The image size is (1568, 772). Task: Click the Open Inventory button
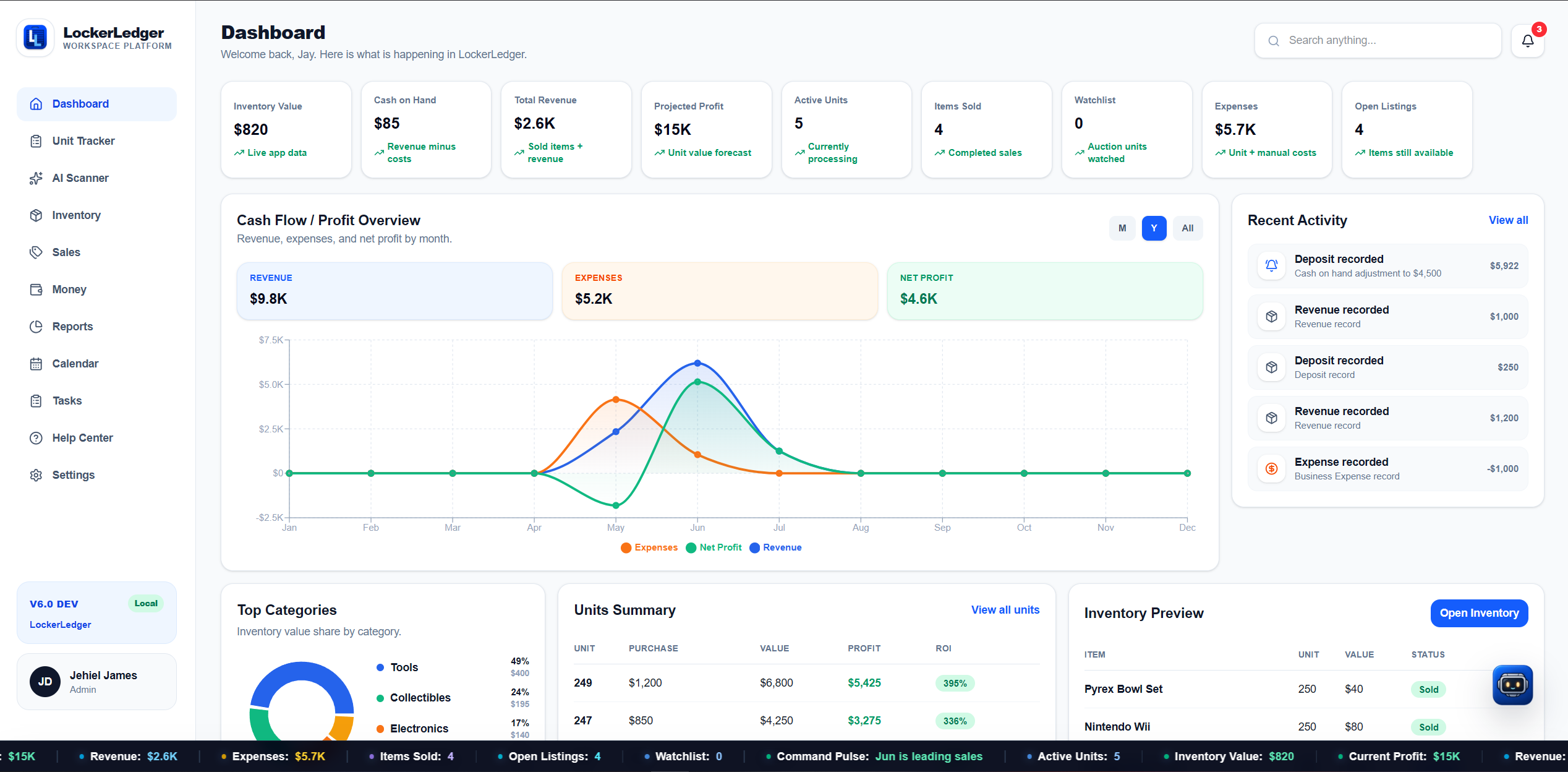pyautogui.click(x=1479, y=613)
